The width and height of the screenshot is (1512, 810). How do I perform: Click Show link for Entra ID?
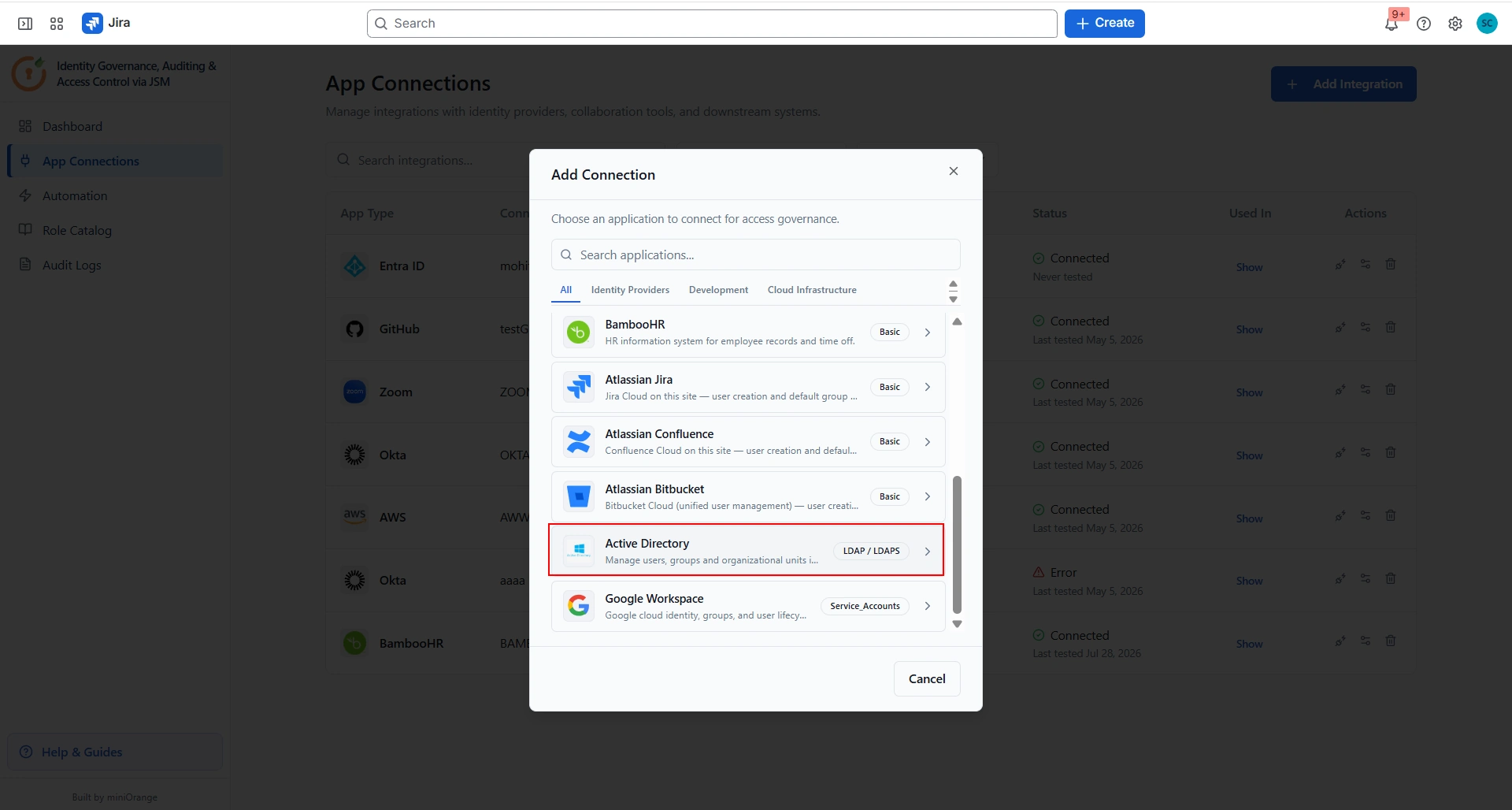(x=1249, y=267)
